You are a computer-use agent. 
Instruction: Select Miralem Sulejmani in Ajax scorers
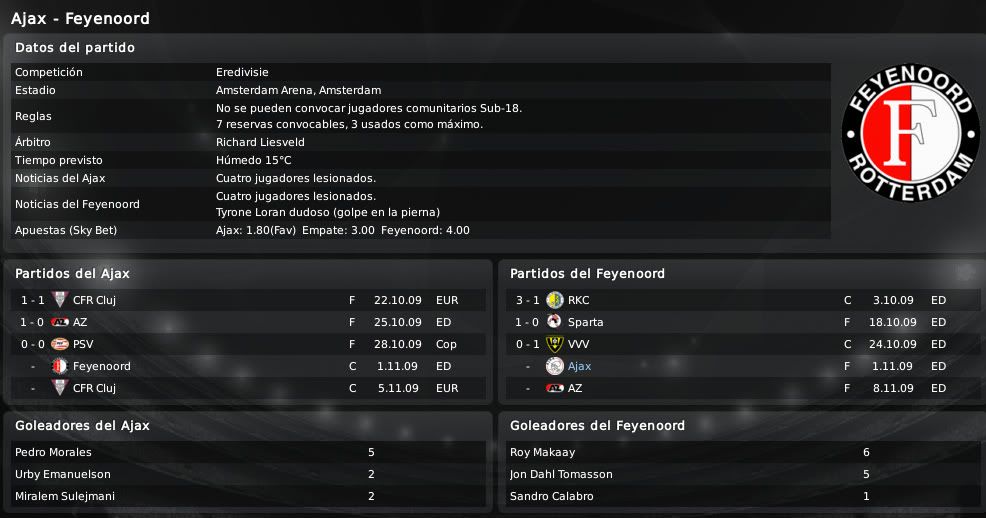pyautogui.click(x=62, y=496)
